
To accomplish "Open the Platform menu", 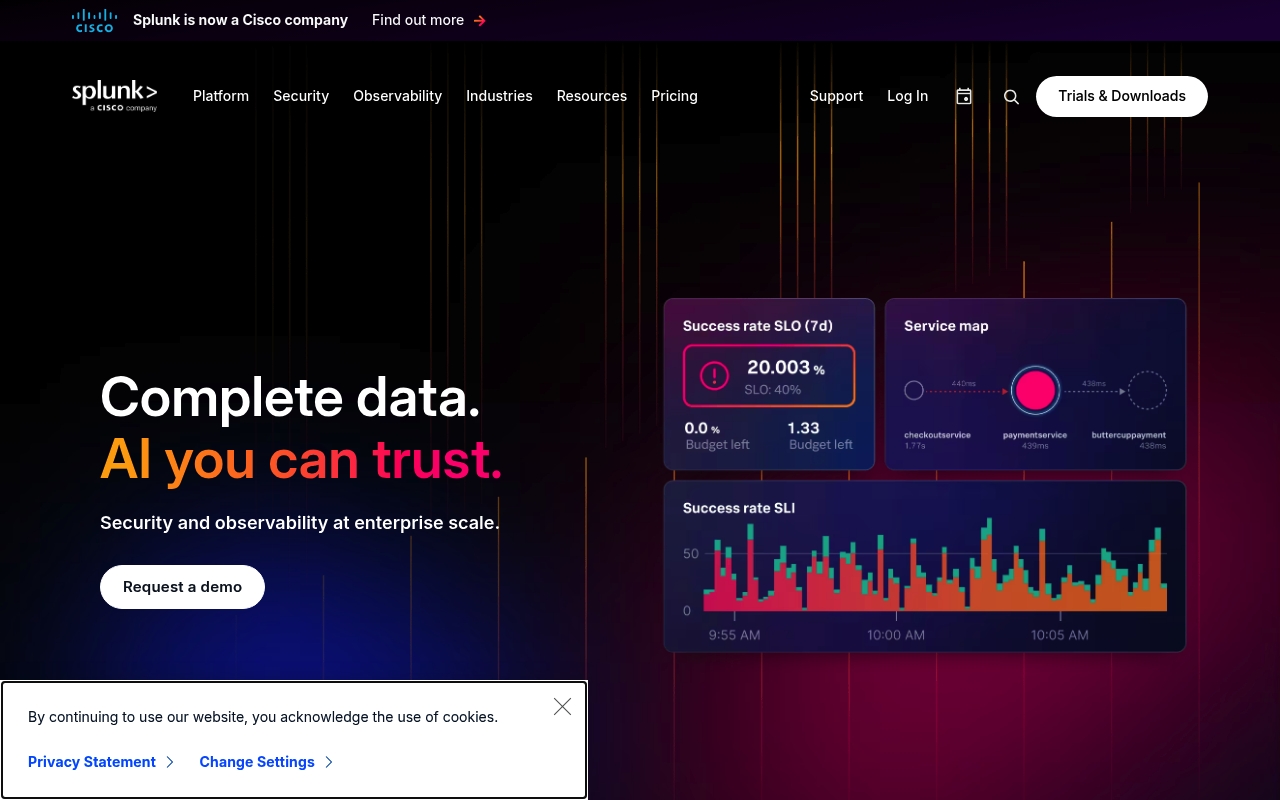I will (221, 96).
